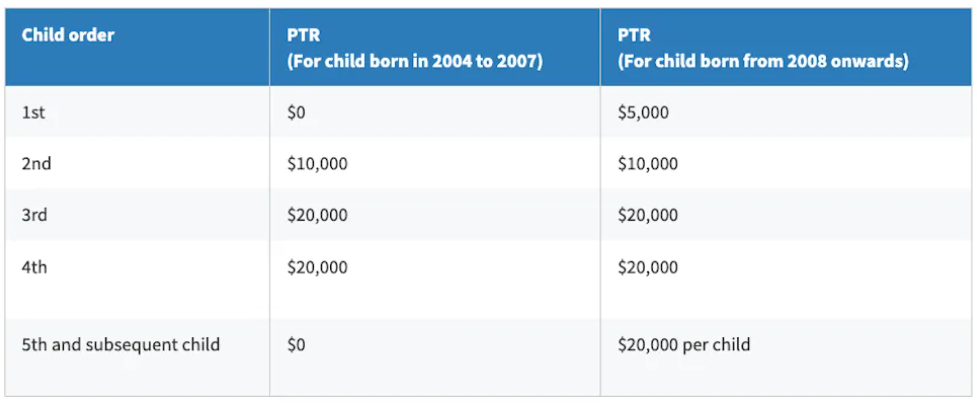Screen dimensions: 977x405
Task: Click the $0 value in the 1st child row
Action: pyautogui.click(x=297, y=112)
